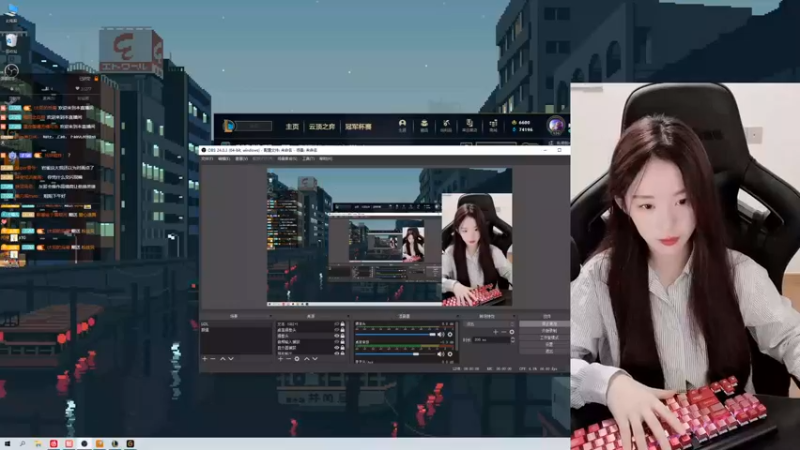Toggle lock on selected 摄像头 source
The height and width of the screenshot is (450, 800).
pos(342,336)
